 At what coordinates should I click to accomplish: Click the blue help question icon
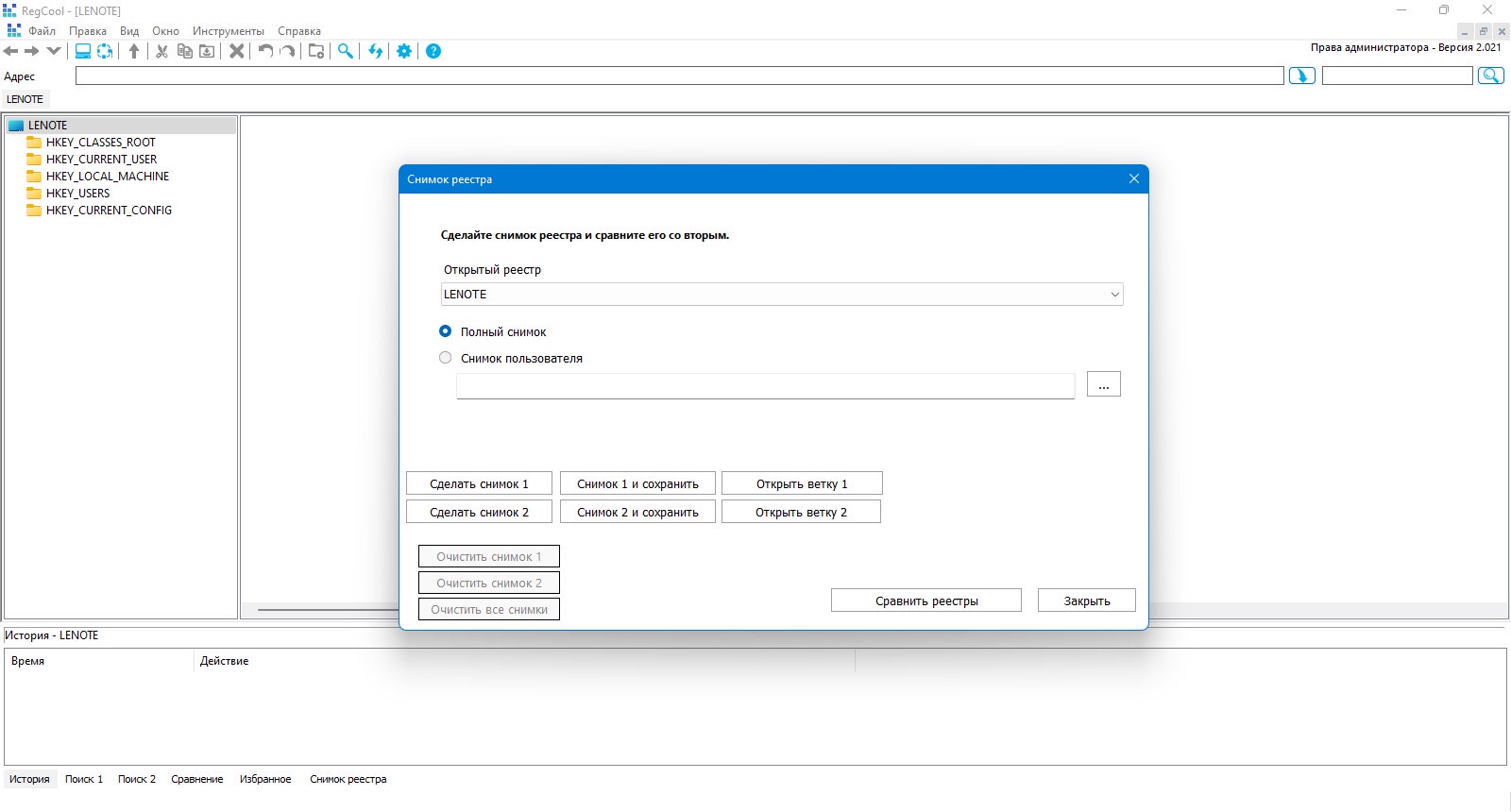click(433, 51)
